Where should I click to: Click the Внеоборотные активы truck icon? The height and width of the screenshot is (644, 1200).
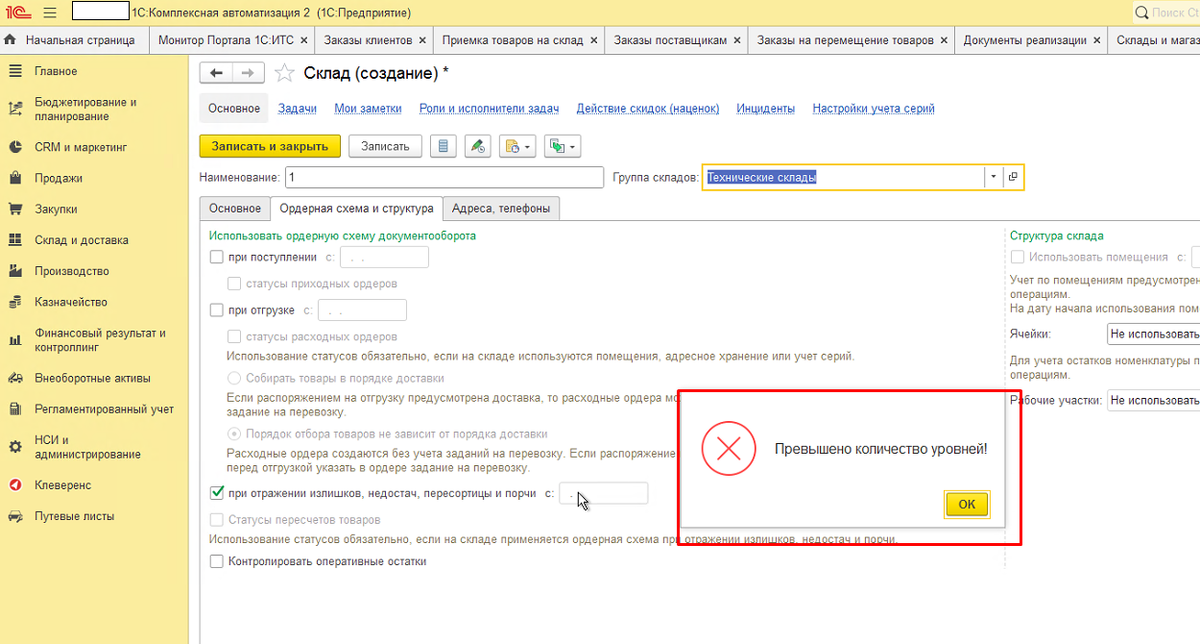pos(15,378)
